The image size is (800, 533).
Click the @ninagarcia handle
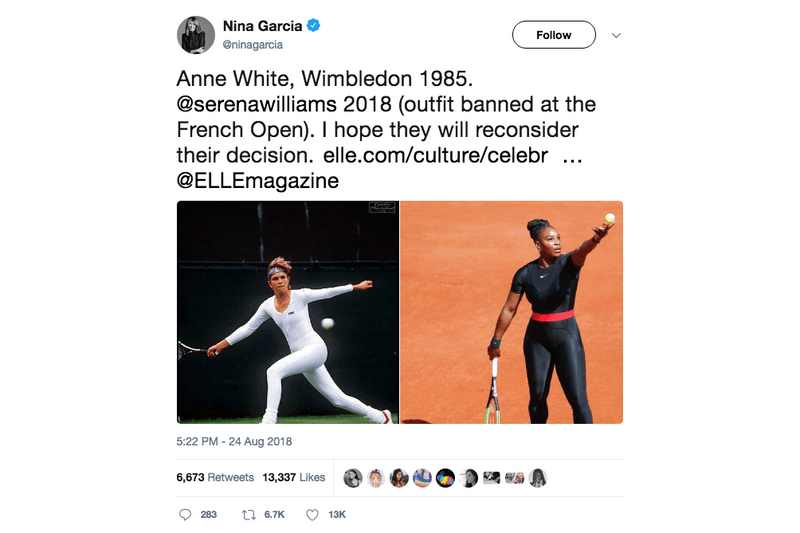point(253,45)
